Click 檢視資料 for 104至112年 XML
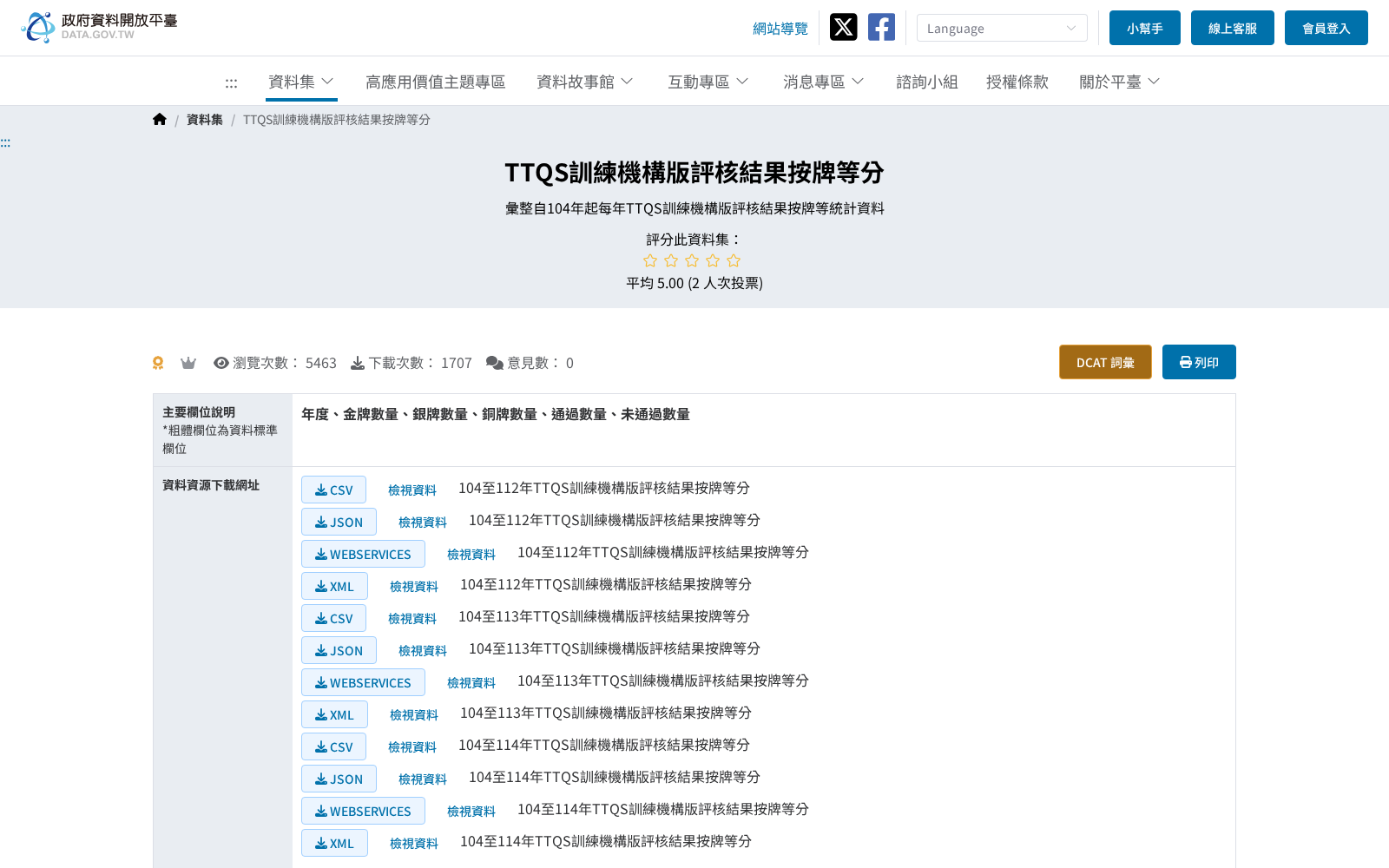Image resolution: width=1389 pixels, height=868 pixels. tap(414, 587)
